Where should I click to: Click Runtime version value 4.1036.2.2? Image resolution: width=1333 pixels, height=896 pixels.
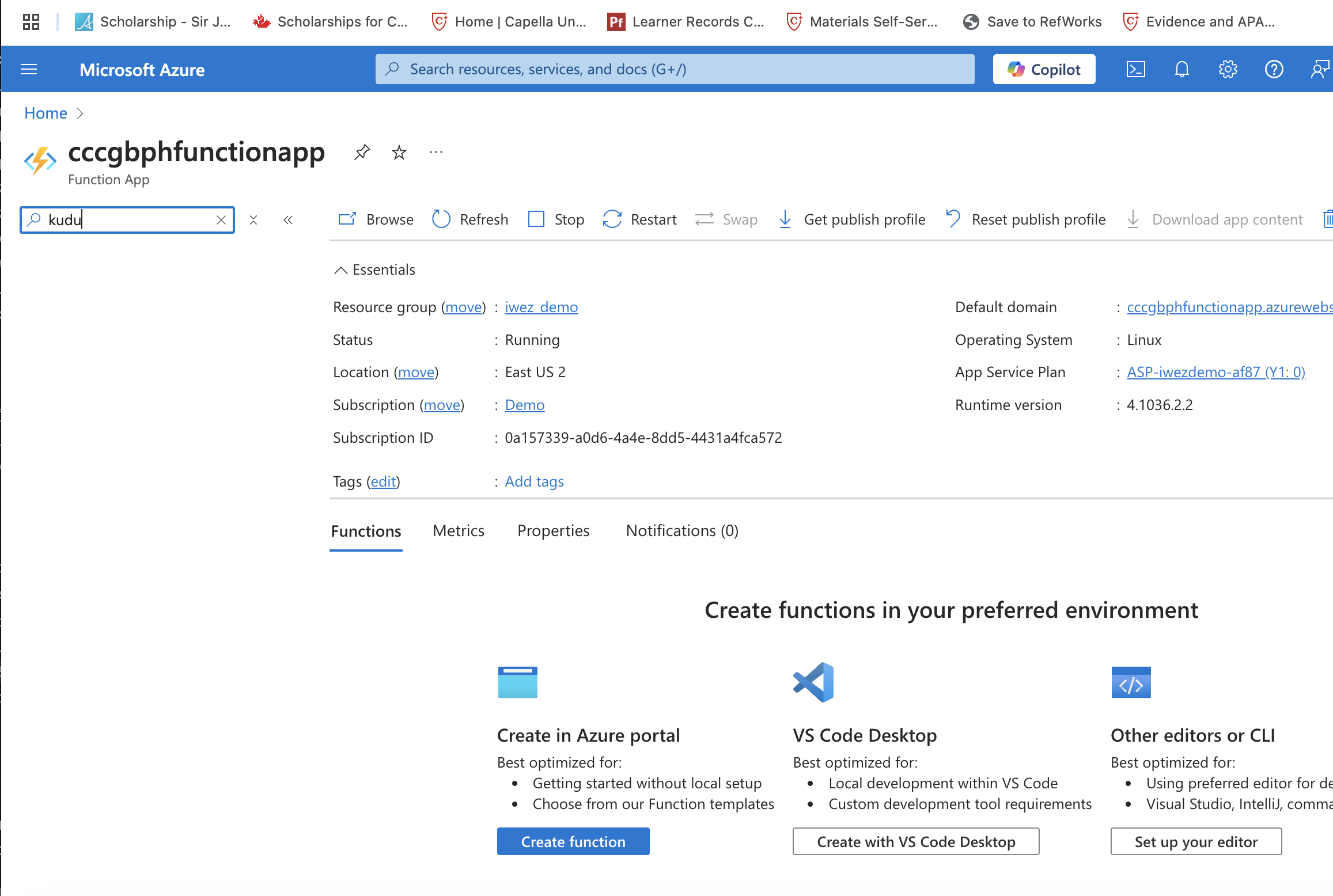1160,405
